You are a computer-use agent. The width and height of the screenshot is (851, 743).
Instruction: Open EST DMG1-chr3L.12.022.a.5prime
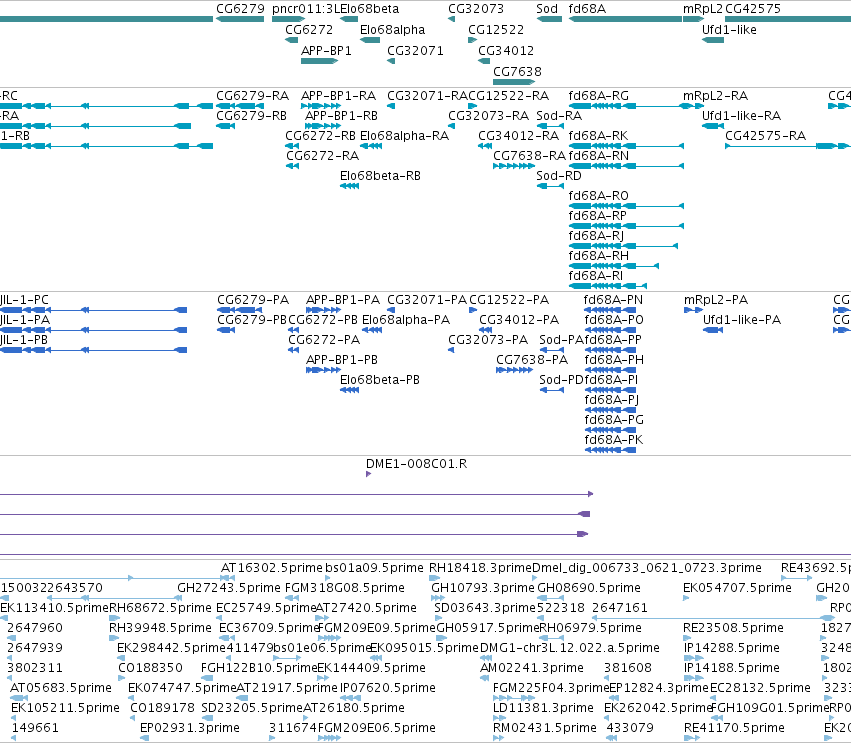484,658
